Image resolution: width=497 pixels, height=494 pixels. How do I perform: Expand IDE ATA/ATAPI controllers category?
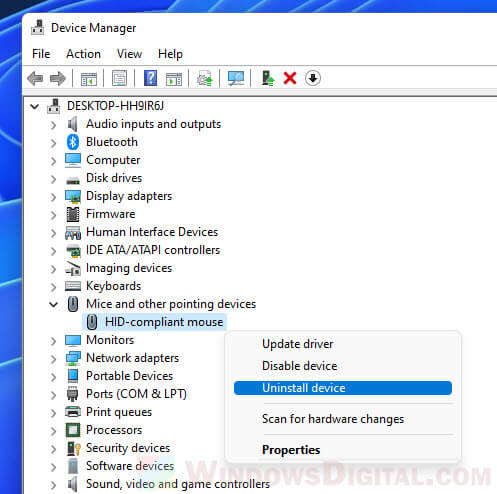(x=53, y=251)
